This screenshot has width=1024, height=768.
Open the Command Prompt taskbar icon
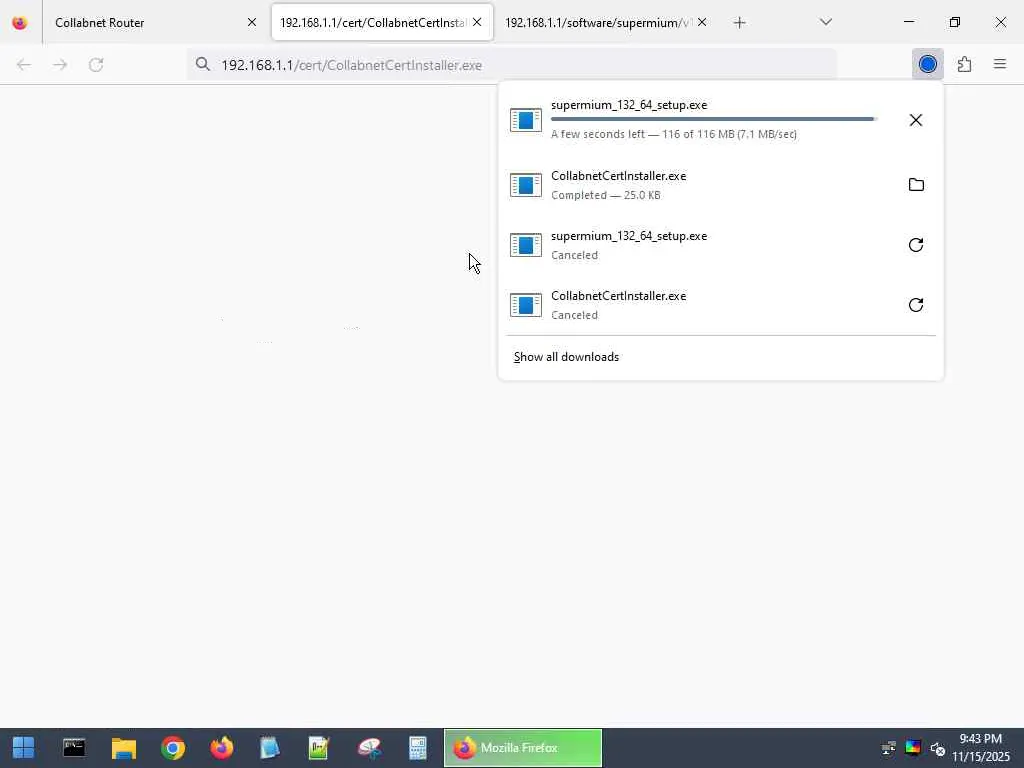coord(74,748)
